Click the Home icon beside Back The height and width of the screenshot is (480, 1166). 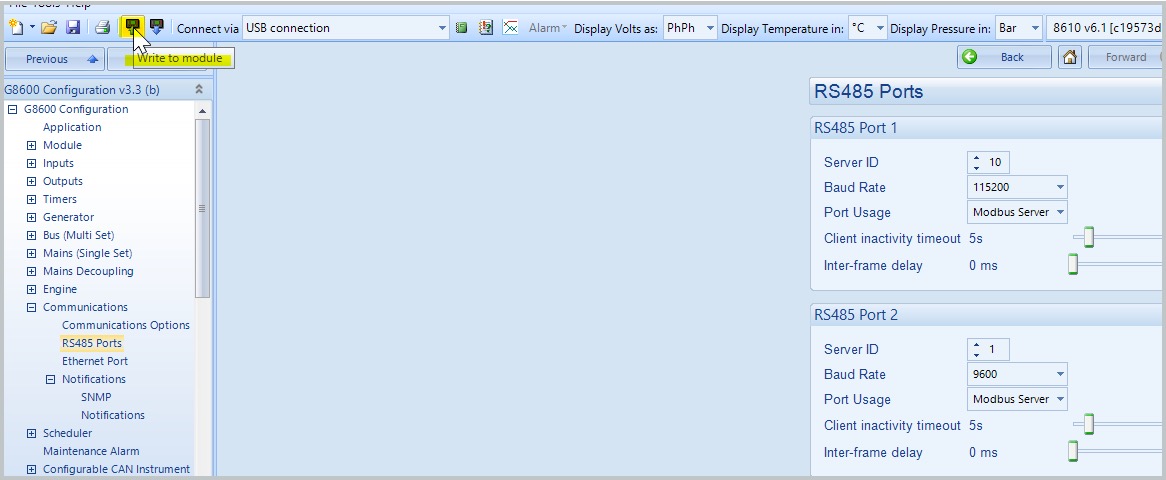[1070, 57]
